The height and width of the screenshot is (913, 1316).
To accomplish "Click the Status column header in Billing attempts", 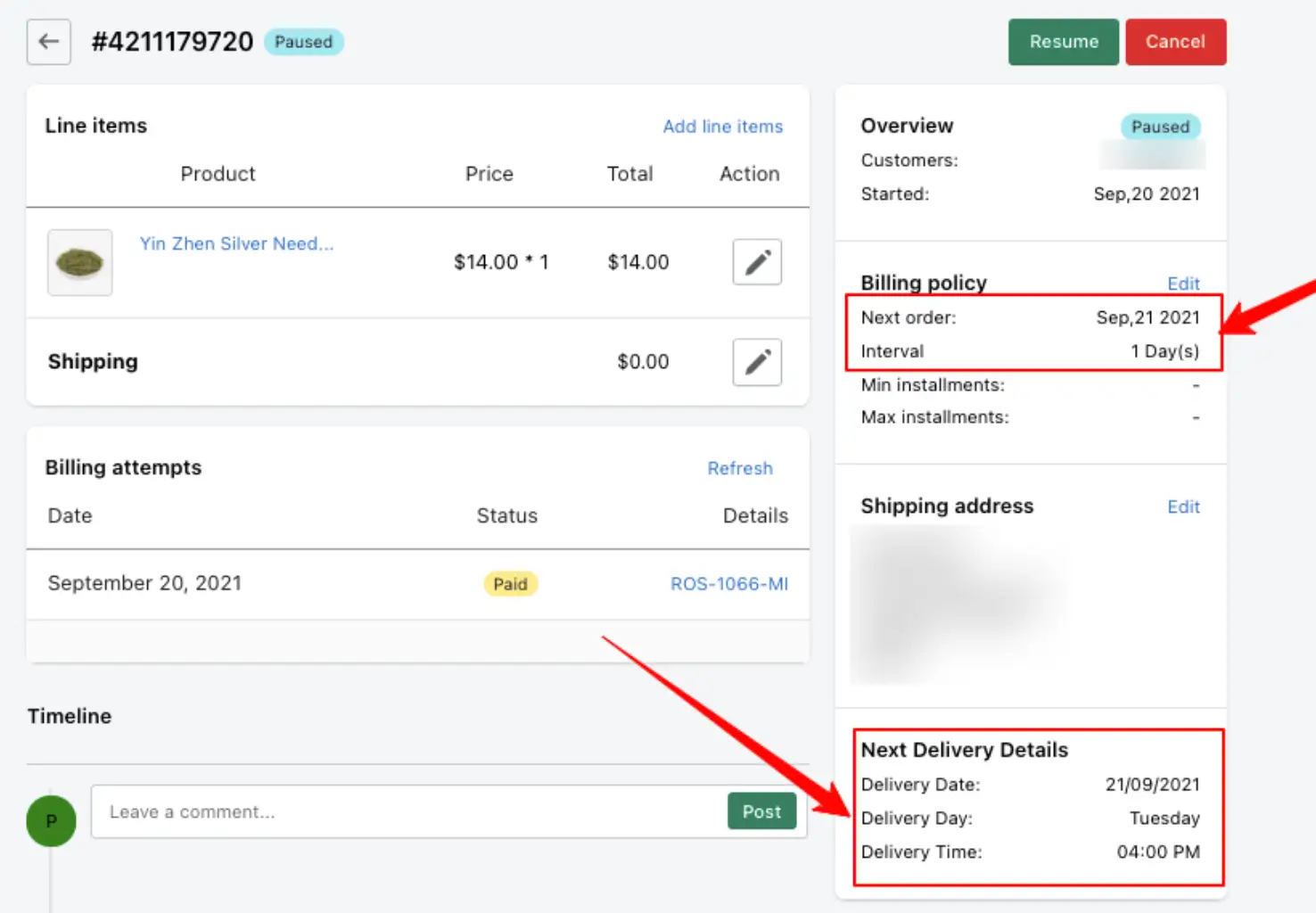I will pos(506,515).
